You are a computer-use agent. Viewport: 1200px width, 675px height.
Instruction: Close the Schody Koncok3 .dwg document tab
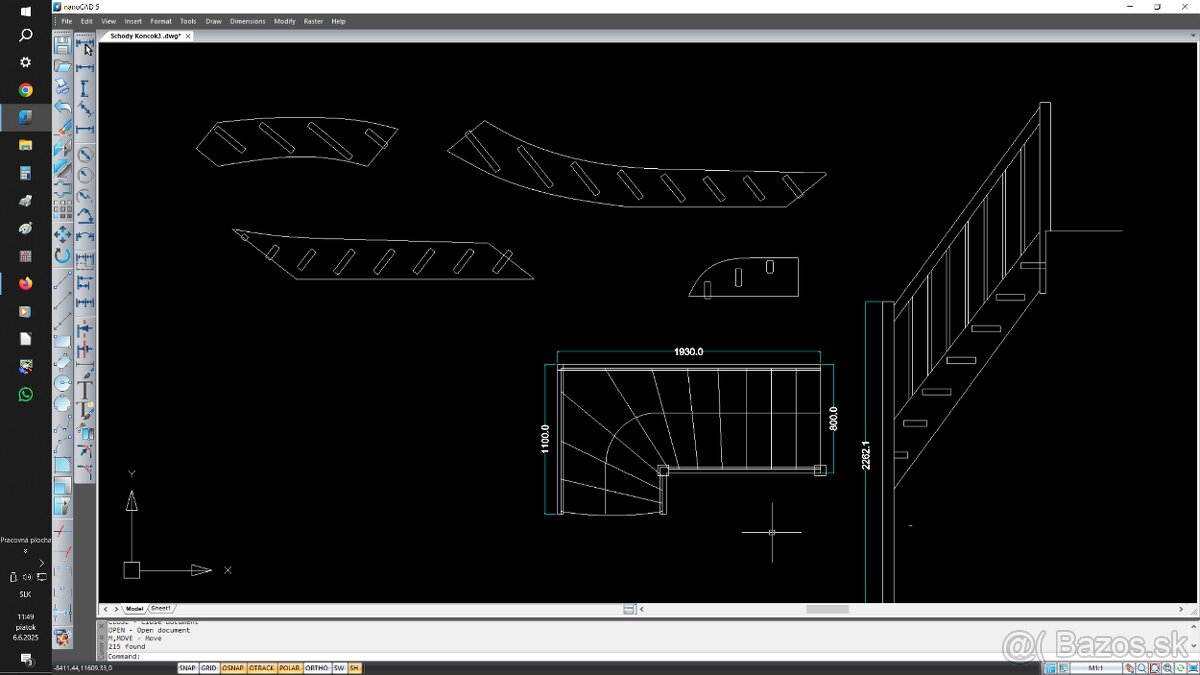click(189, 35)
